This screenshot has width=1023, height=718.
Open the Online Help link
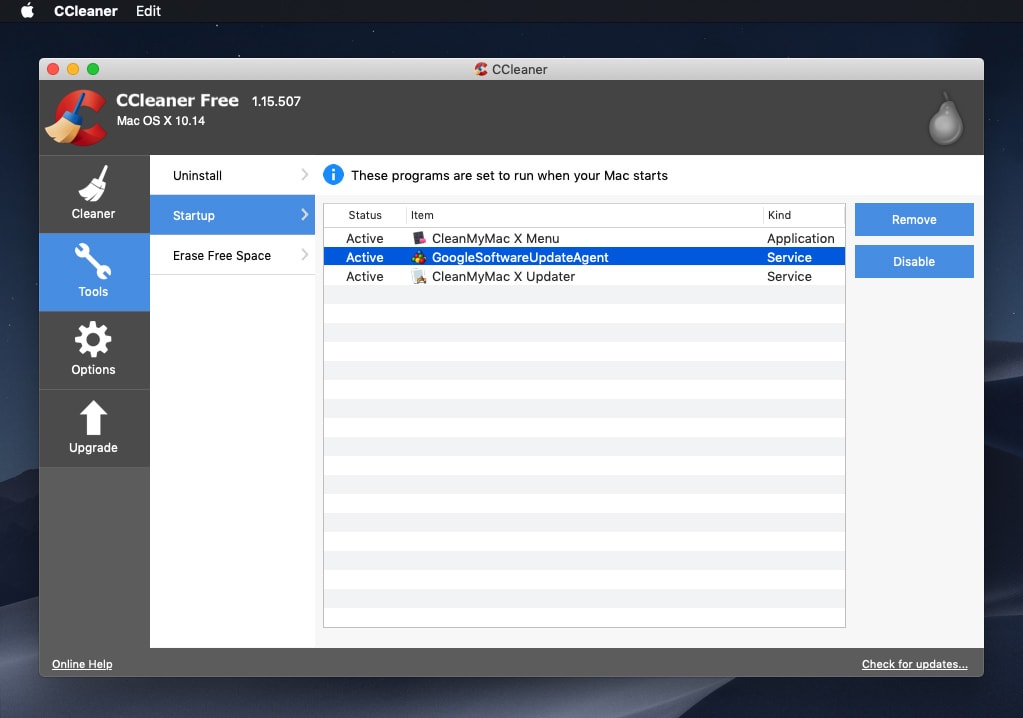82,663
